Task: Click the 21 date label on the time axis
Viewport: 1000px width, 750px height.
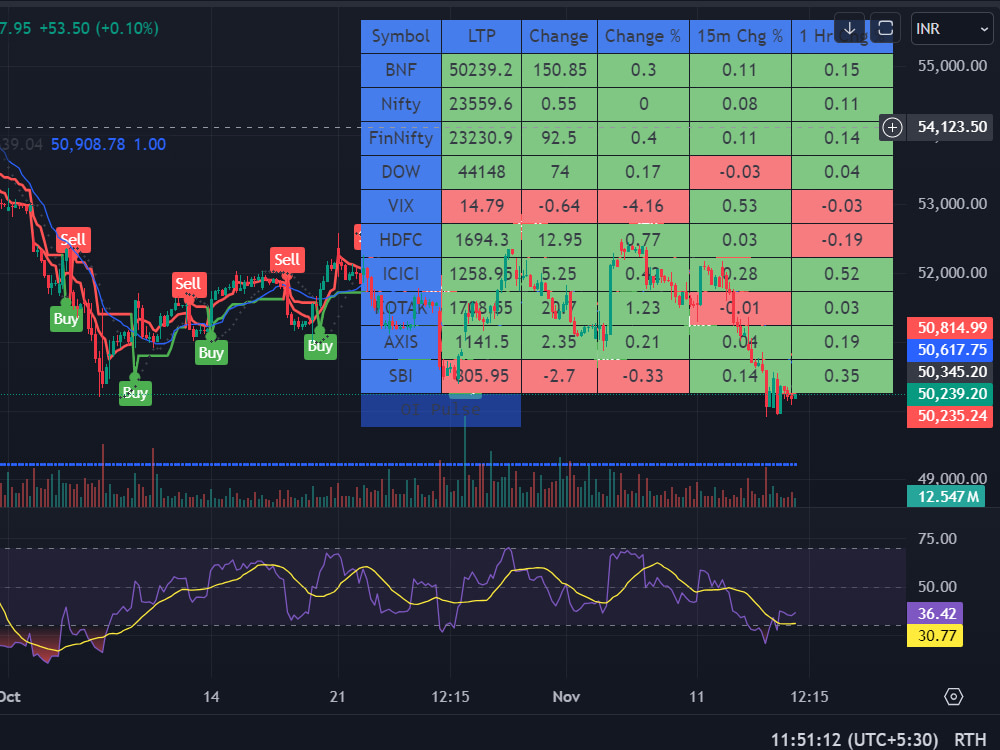Action: [337, 696]
